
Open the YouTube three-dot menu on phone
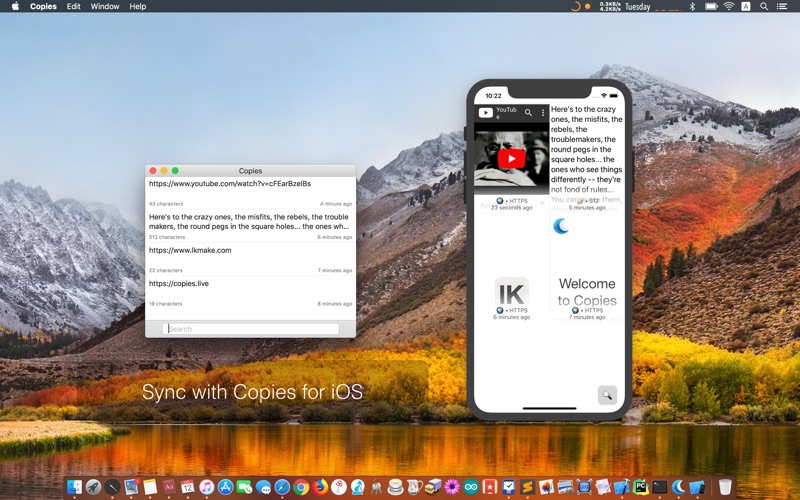543,112
